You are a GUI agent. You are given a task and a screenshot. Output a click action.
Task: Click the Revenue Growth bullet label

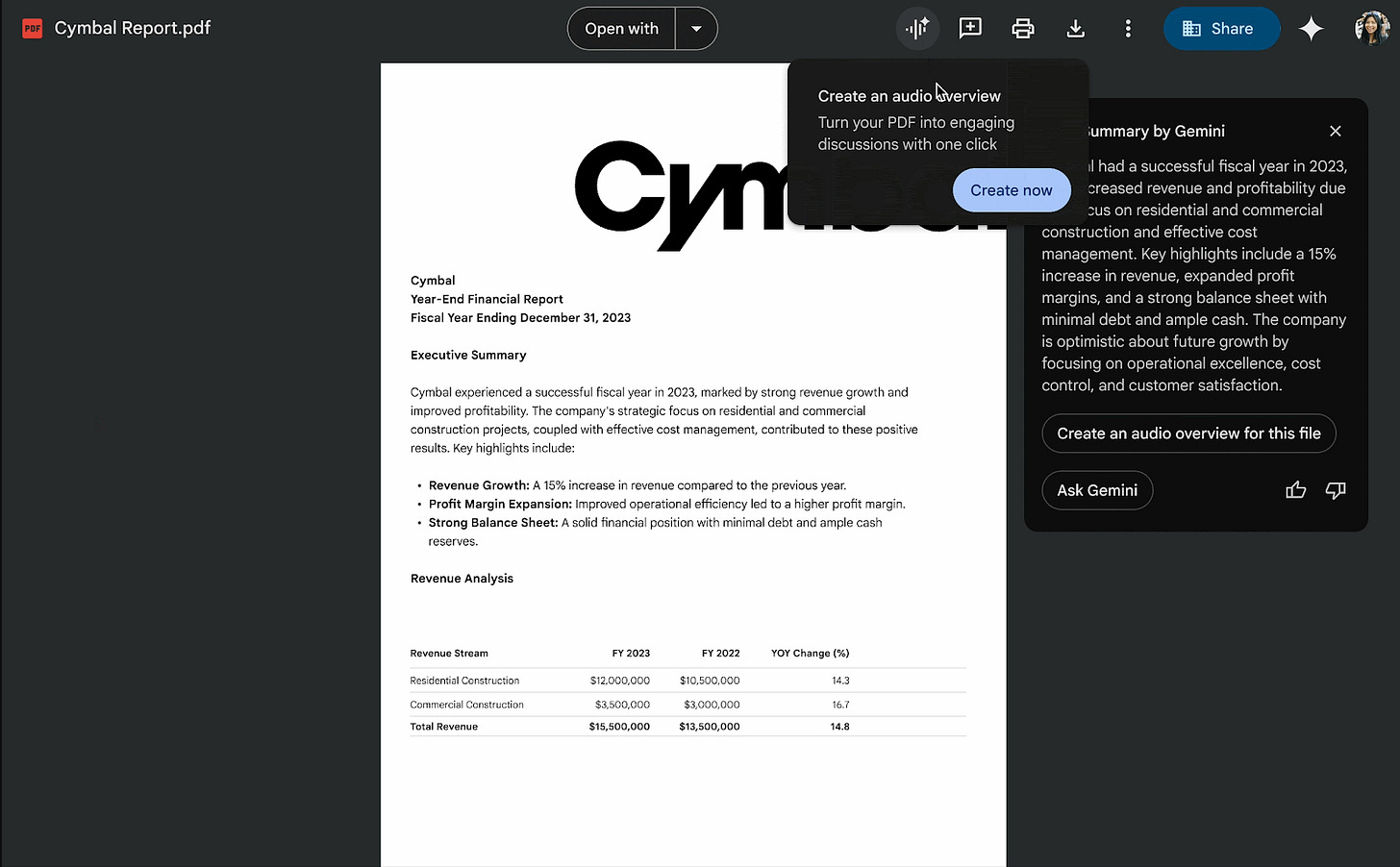click(479, 485)
